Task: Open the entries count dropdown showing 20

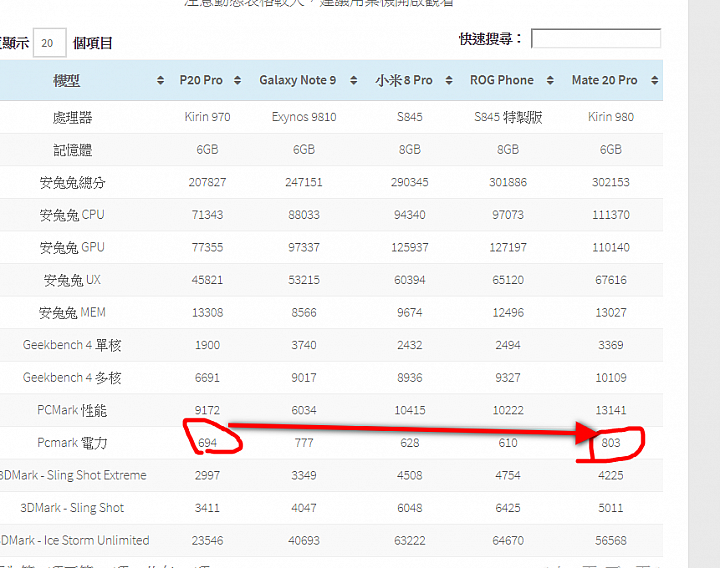Action: pyautogui.click(x=50, y=43)
